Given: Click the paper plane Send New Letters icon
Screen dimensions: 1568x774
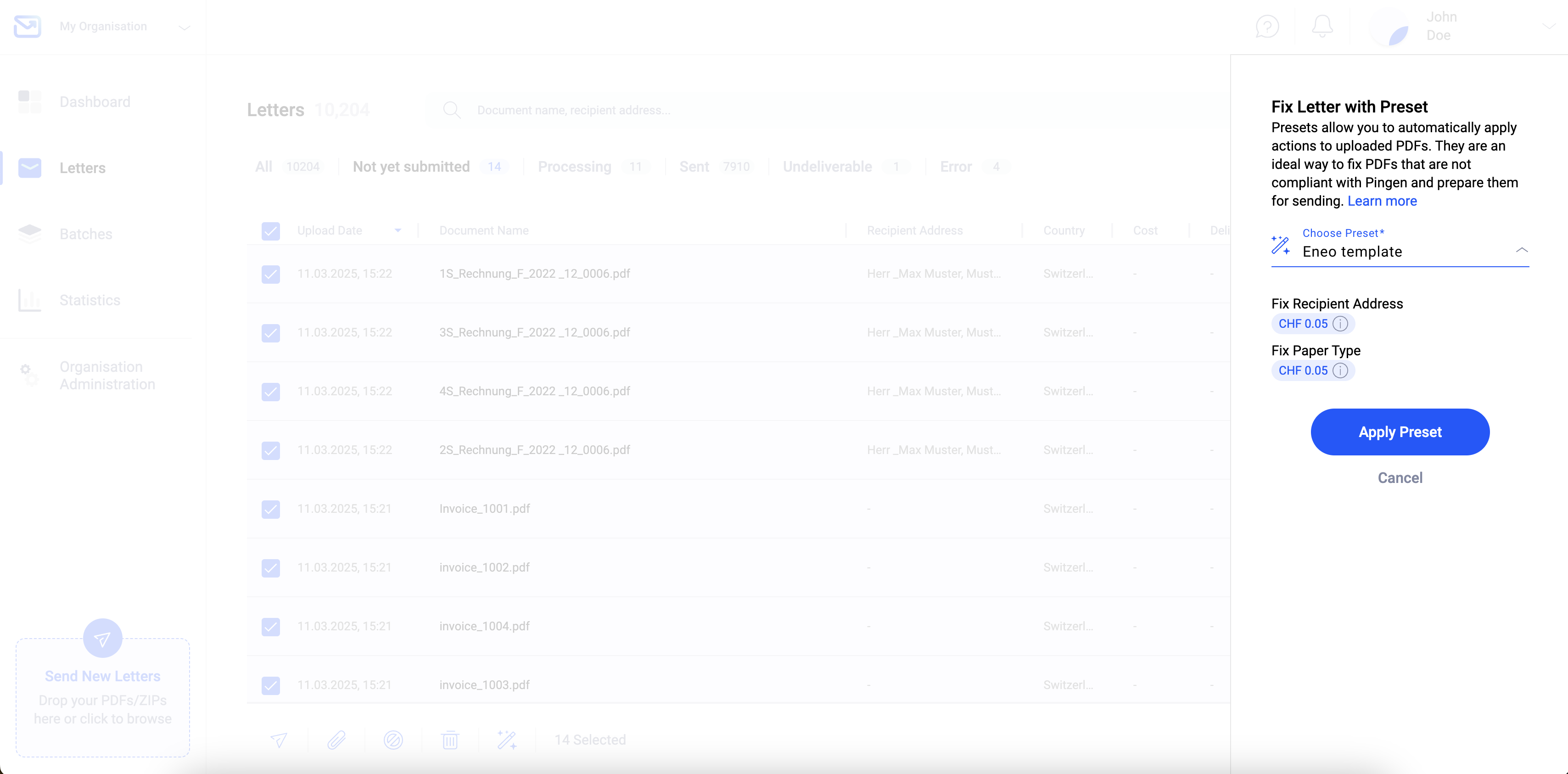Looking at the screenshot, I should 102,639.
